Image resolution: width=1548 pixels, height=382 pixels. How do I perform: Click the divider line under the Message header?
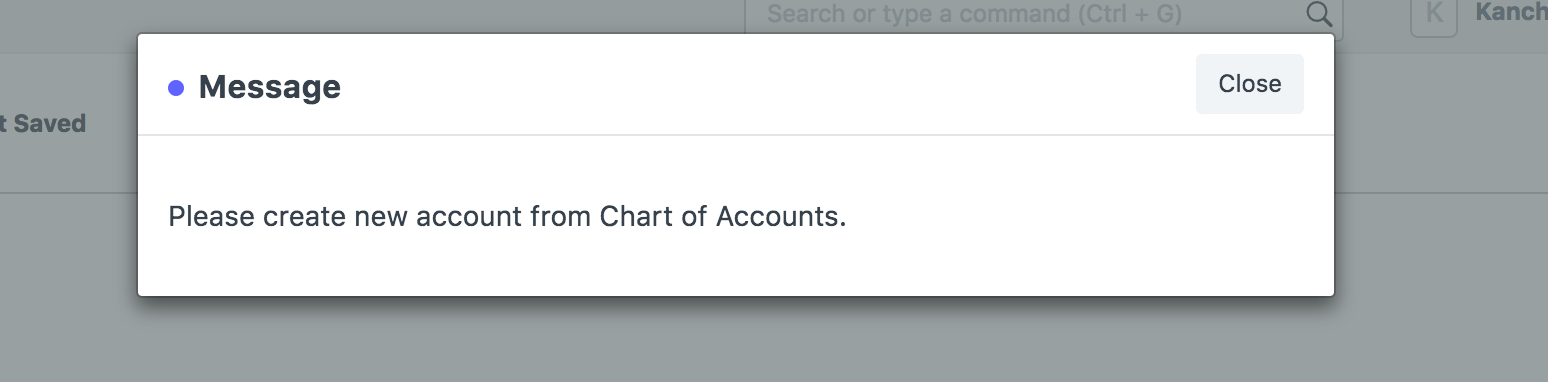[x=736, y=134]
